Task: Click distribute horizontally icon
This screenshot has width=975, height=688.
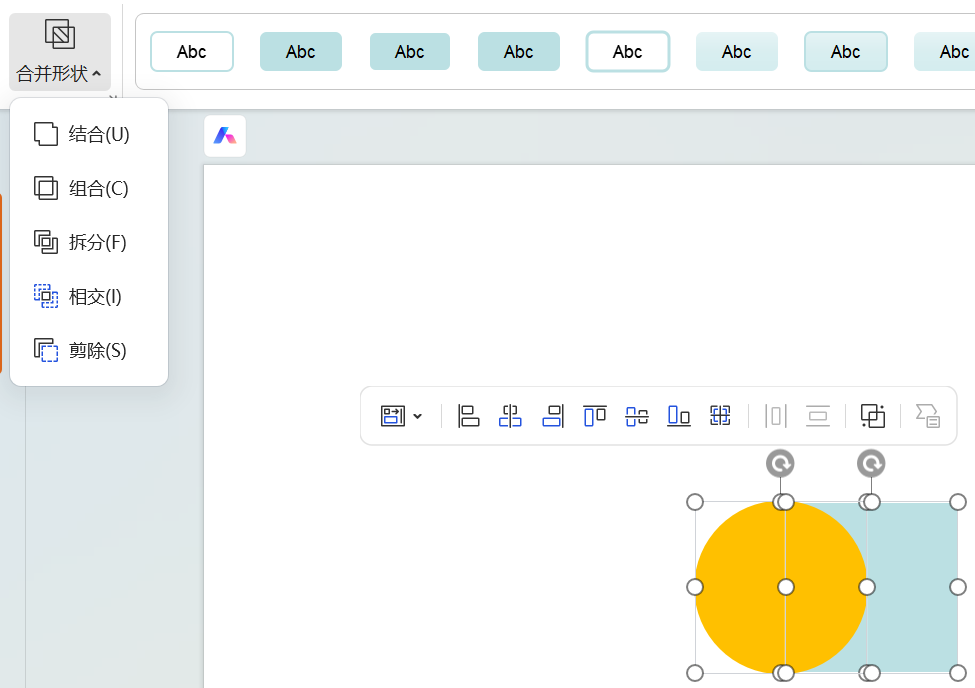Action: [x=775, y=416]
